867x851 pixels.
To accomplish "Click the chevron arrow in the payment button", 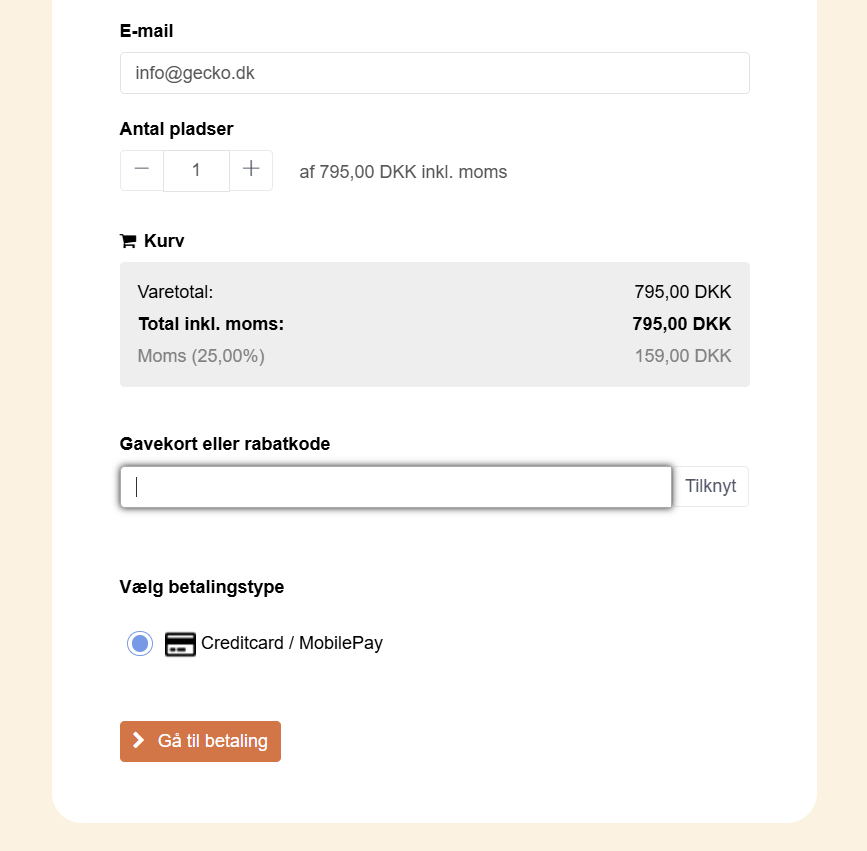I will 139,741.
